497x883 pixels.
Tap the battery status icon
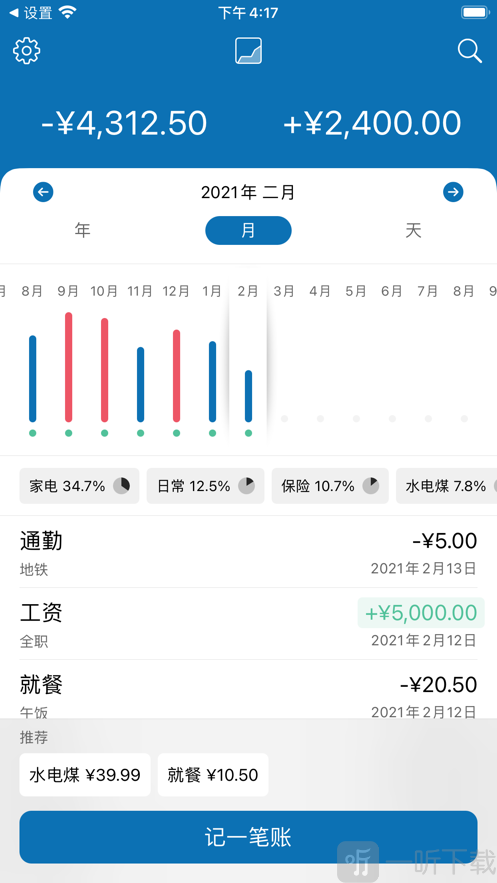coord(474,12)
